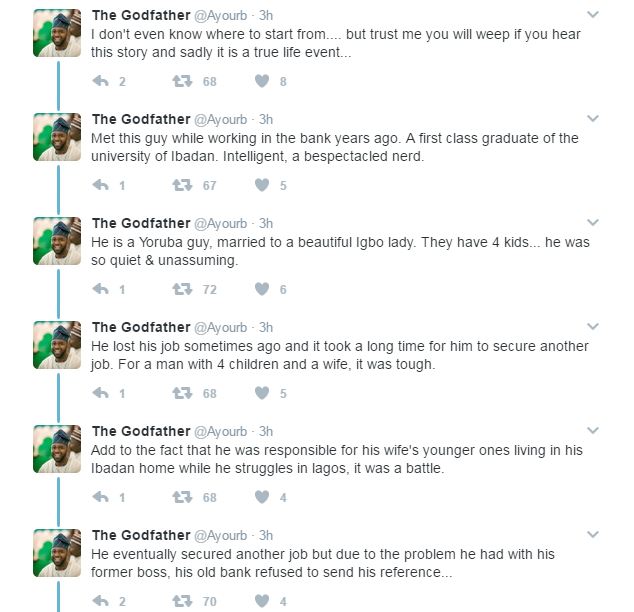The height and width of the screenshot is (612, 634).
Task: Open the chevron menu on the last tweet
Action: 592,535
